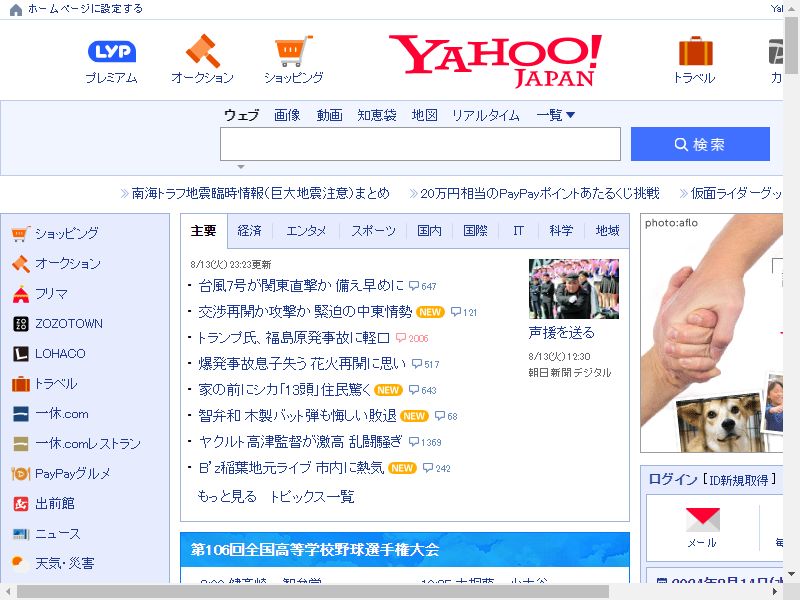
Task: Select the 地図 search tab
Action: point(424,115)
